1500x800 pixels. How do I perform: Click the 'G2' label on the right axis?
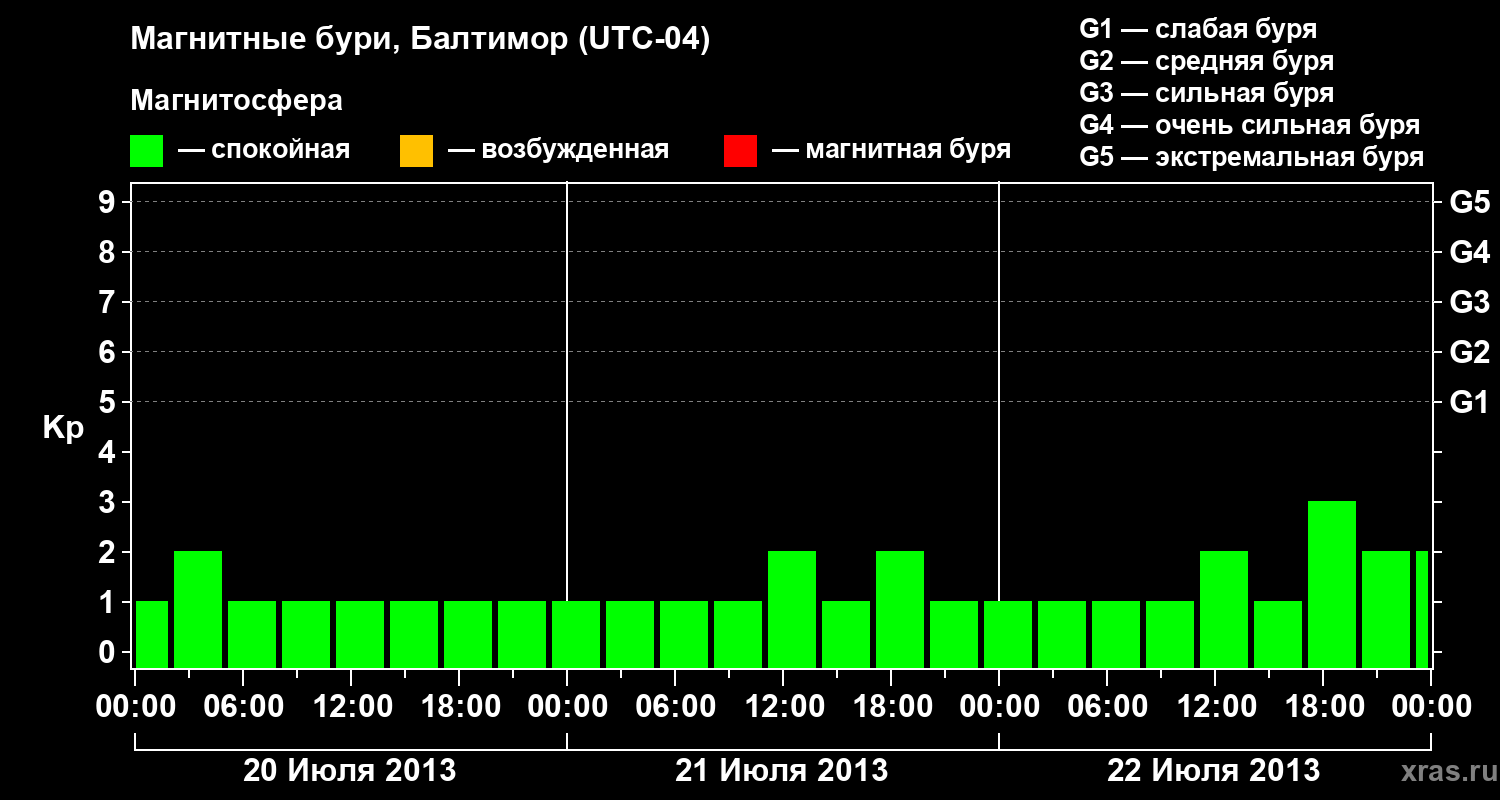tap(1469, 352)
